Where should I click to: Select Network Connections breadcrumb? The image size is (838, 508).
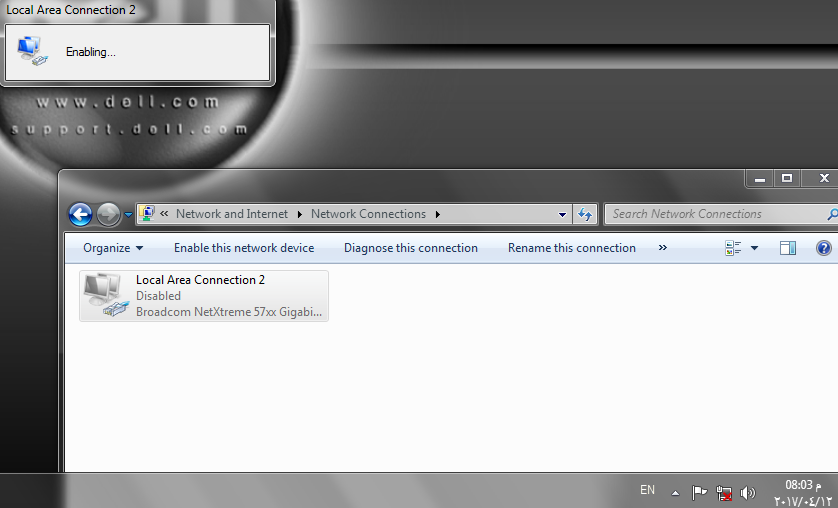coord(368,214)
